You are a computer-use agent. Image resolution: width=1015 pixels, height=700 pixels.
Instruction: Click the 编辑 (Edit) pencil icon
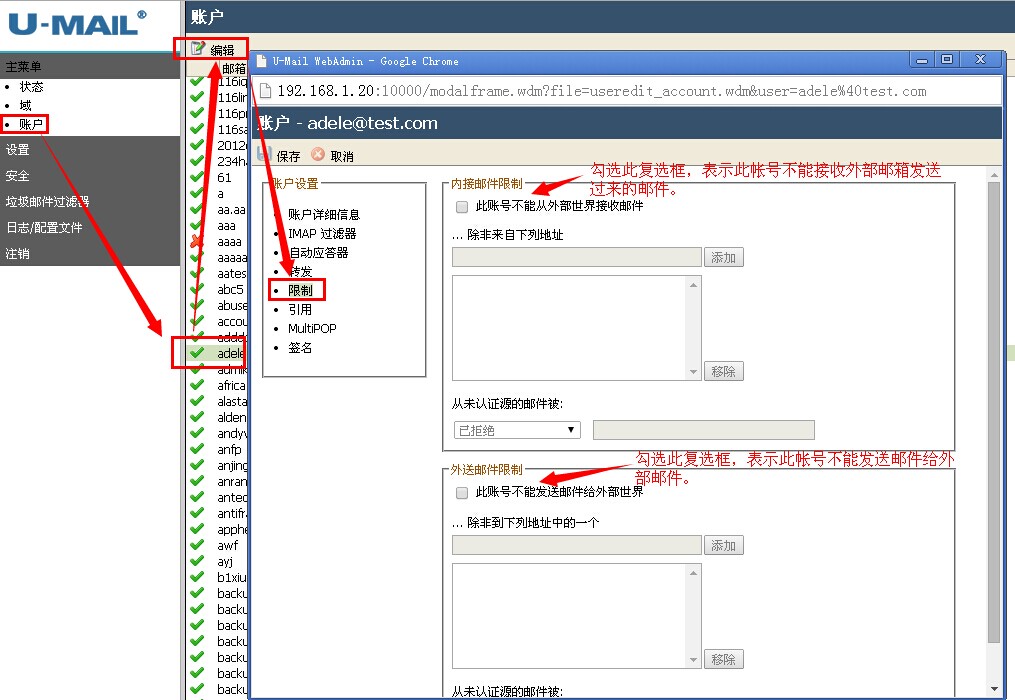(198, 49)
